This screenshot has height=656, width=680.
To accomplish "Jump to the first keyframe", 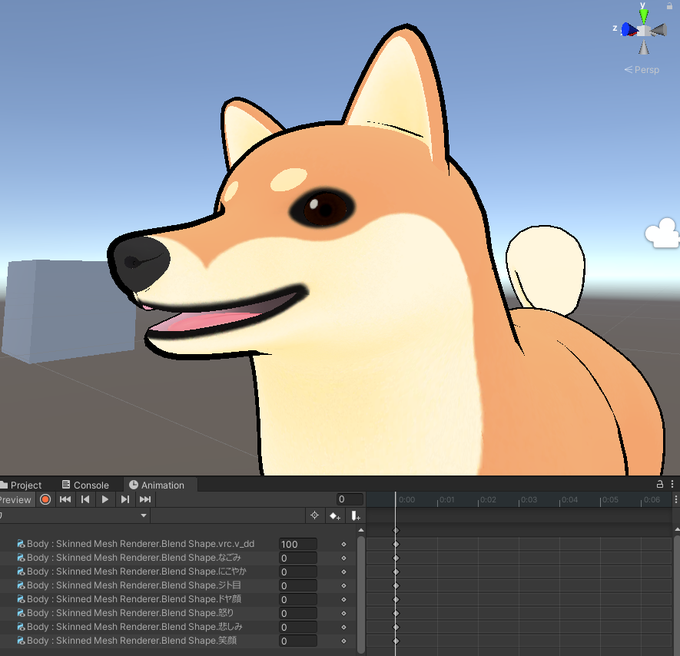I will click(x=65, y=499).
